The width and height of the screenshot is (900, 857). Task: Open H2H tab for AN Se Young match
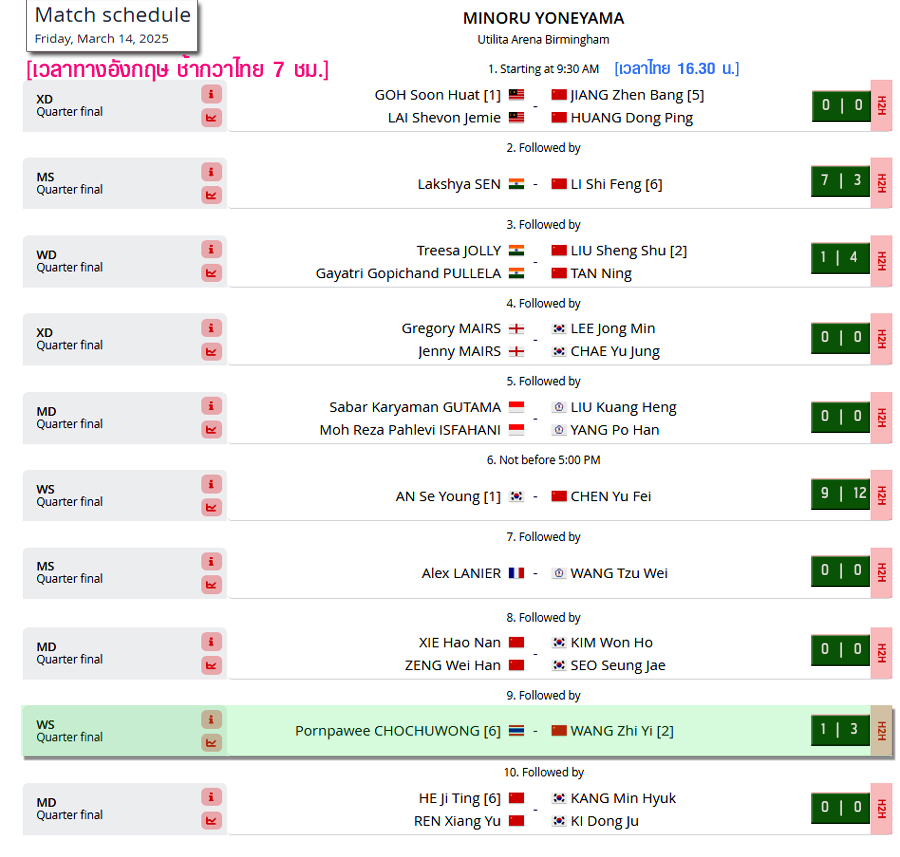(881, 495)
